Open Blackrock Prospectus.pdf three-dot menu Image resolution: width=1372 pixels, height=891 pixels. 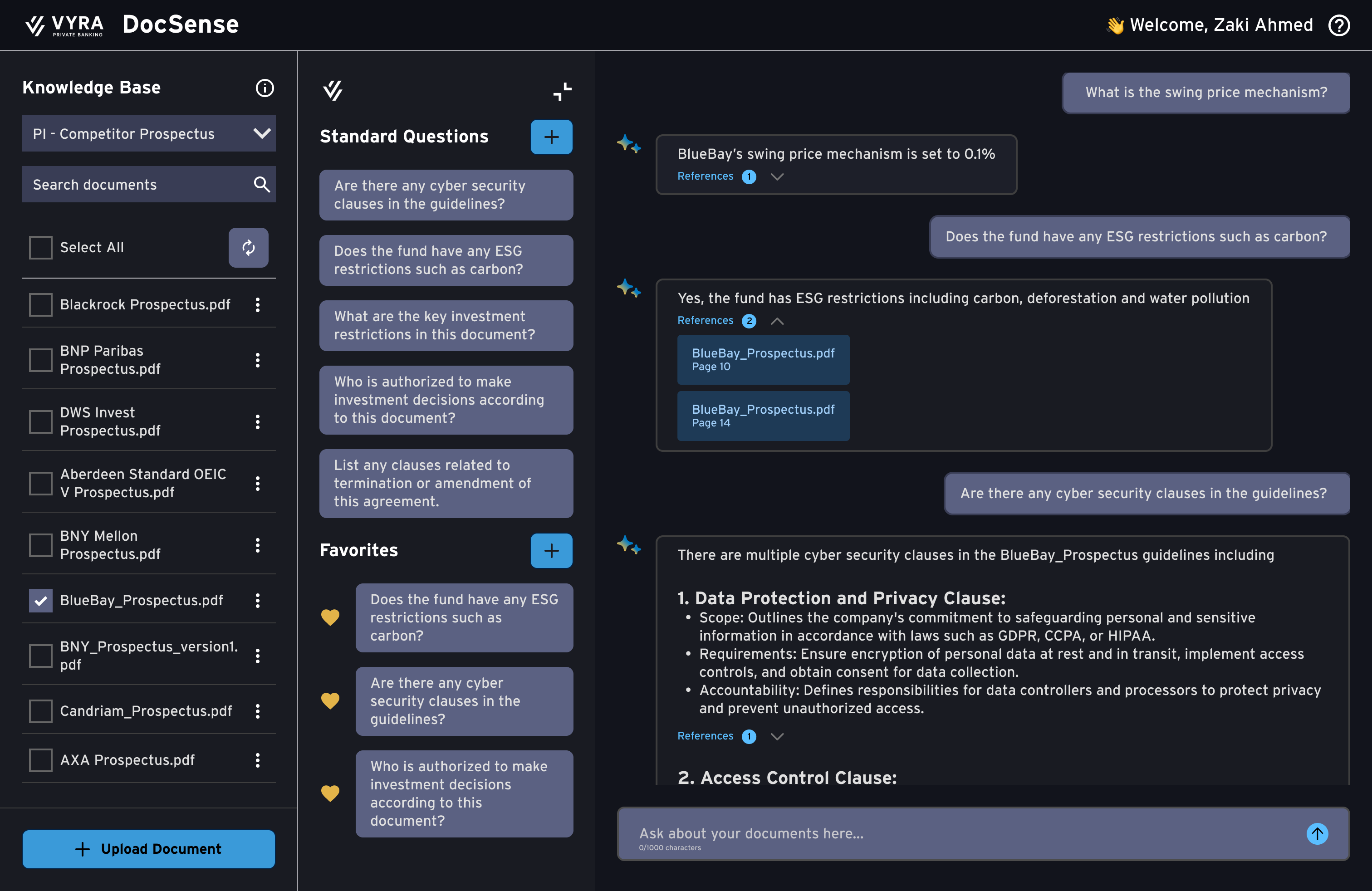tap(258, 304)
